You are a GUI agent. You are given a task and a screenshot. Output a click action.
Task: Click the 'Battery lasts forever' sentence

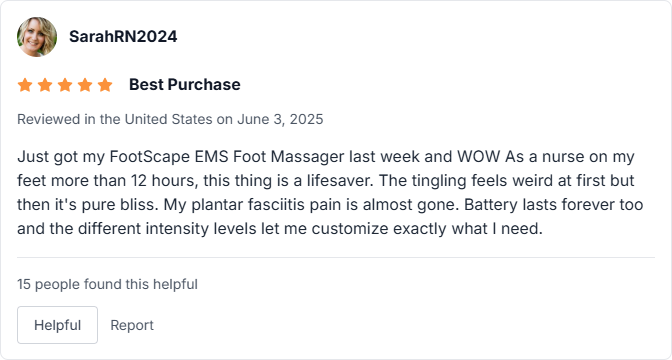tap(553, 204)
